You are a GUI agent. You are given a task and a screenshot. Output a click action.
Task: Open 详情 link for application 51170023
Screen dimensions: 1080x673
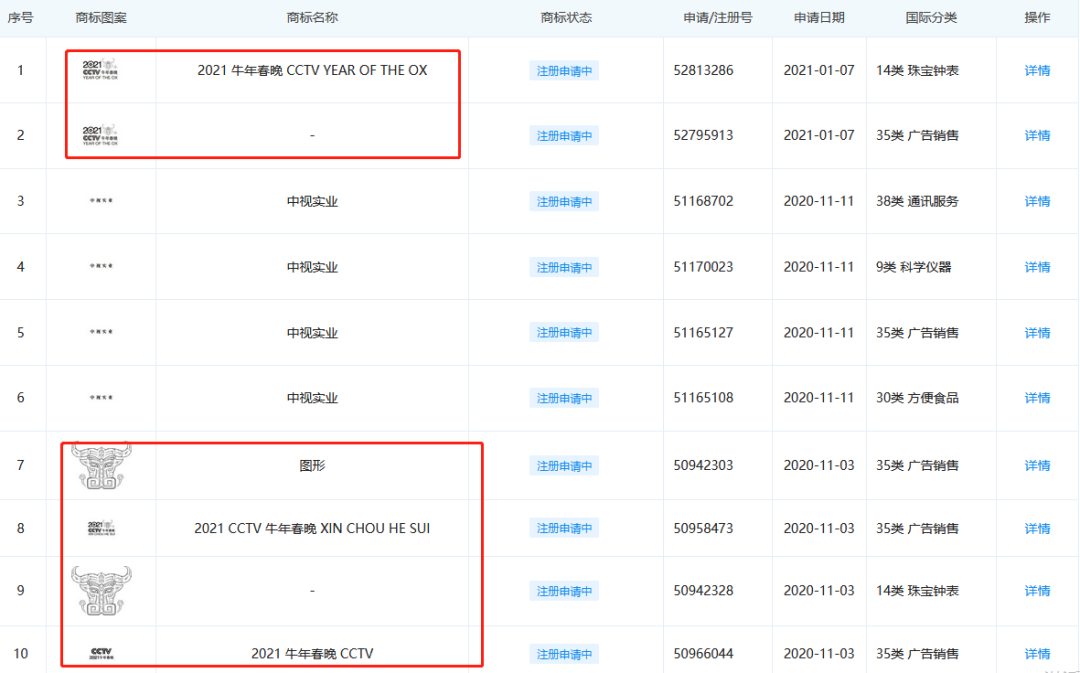1037,267
